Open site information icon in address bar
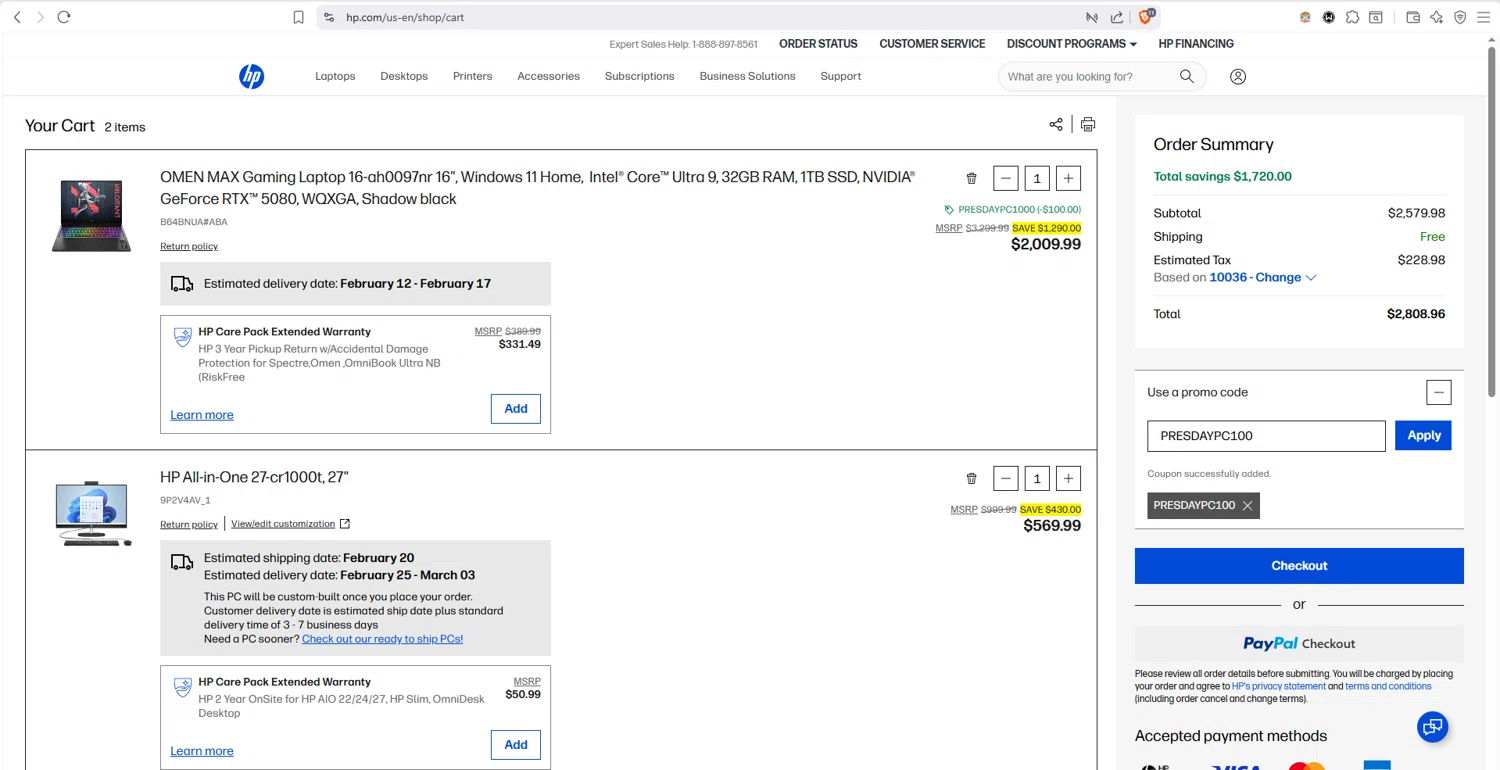The height and width of the screenshot is (770, 1500). tap(329, 17)
